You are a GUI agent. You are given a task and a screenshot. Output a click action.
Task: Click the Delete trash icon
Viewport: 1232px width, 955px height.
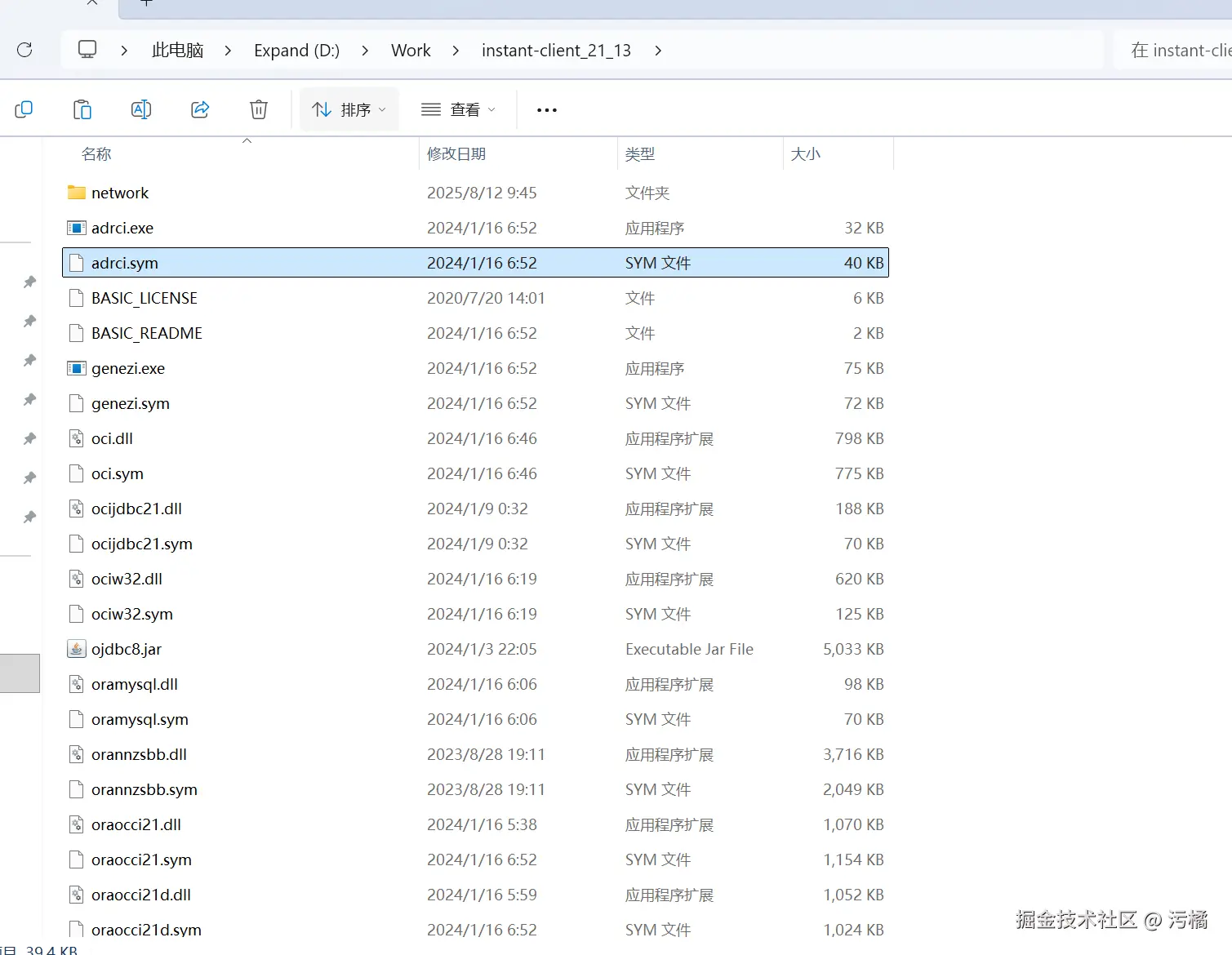pos(259,109)
